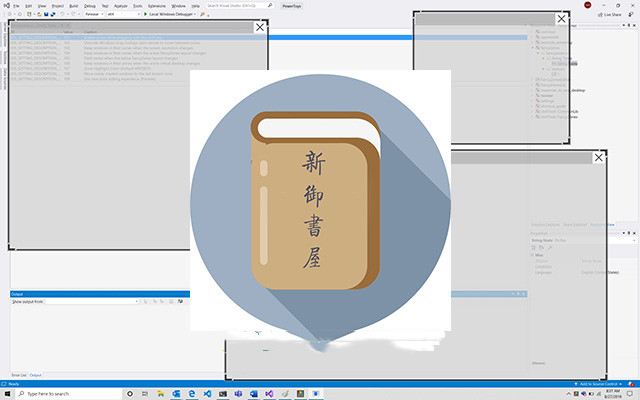Open the Windows Start menu

coord(7,394)
